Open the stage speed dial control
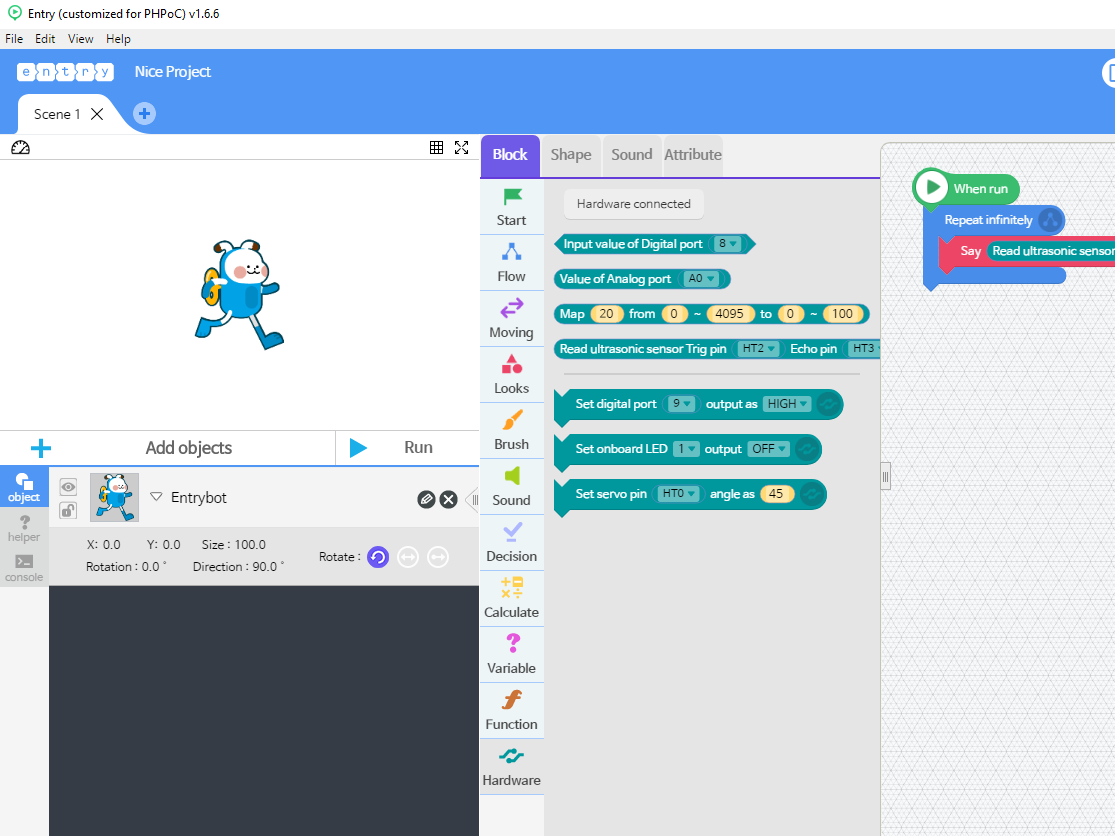This screenshot has height=836, width=1115. point(21,147)
